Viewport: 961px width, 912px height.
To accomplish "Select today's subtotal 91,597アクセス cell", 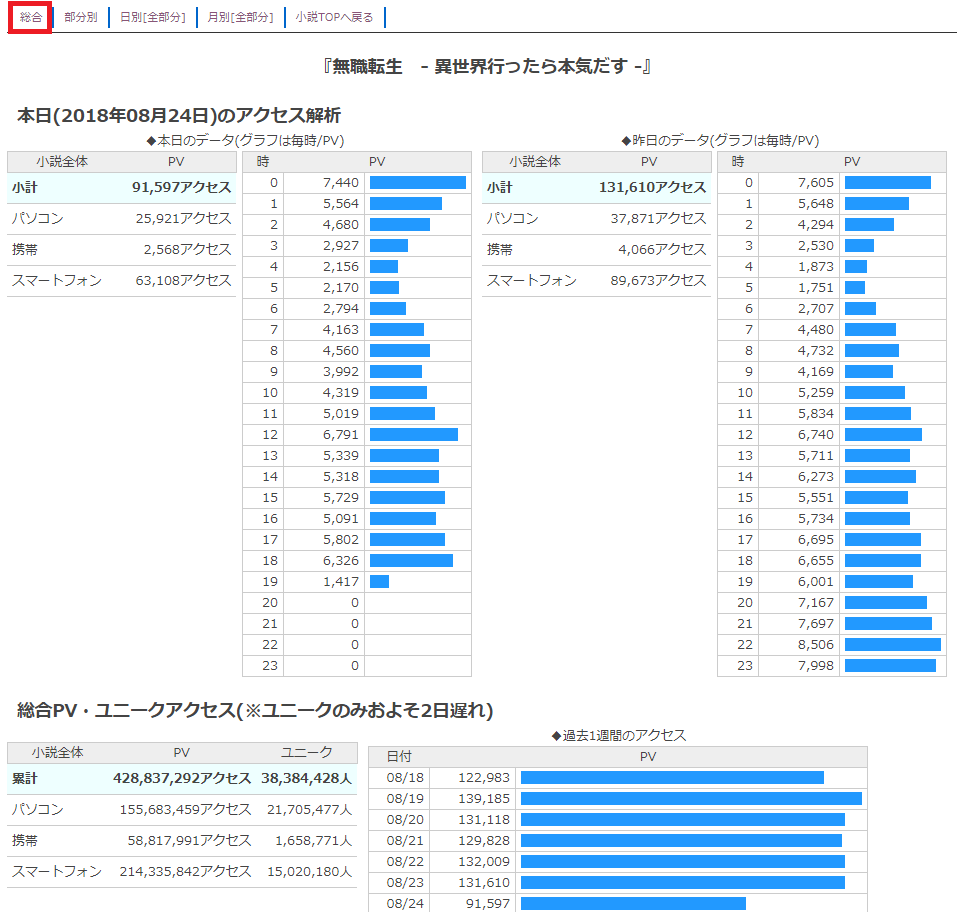I will click(x=181, y=188).
